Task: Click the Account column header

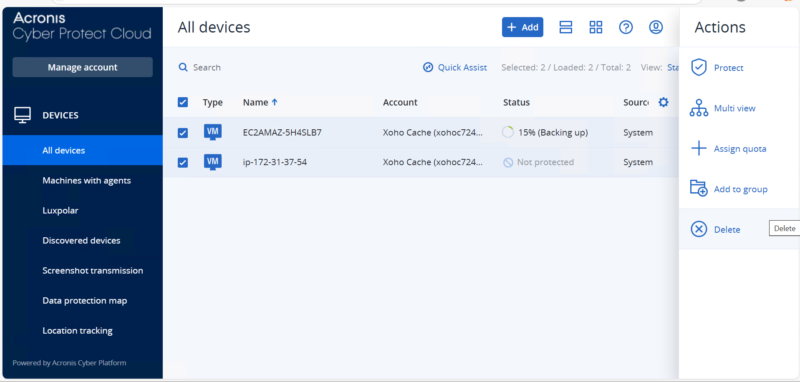Action: pyautogui.click(x=400, y=102)
